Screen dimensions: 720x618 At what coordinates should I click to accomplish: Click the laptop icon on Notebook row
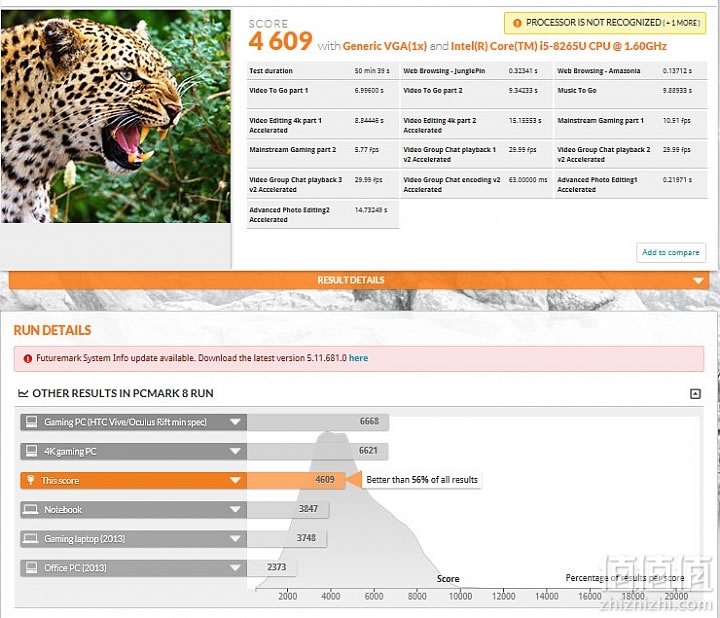coord(30,509)
